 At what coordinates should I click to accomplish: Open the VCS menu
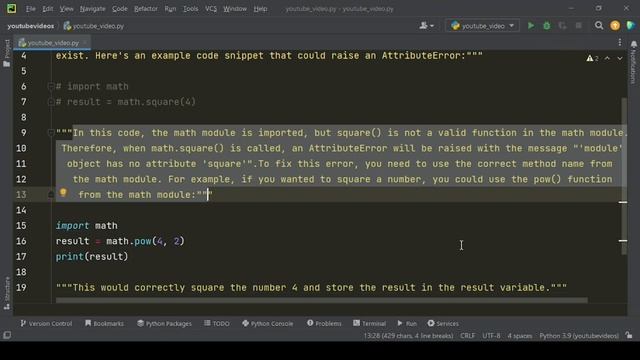pos(211,9)
